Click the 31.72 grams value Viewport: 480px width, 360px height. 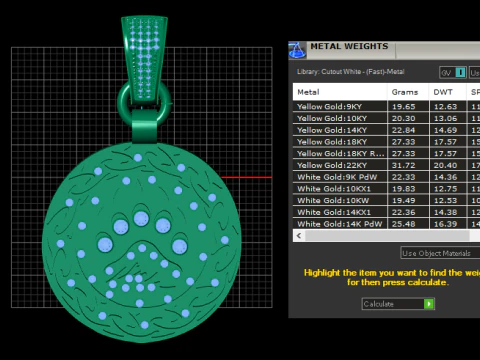pyautogui.click(x=404, y=165)
